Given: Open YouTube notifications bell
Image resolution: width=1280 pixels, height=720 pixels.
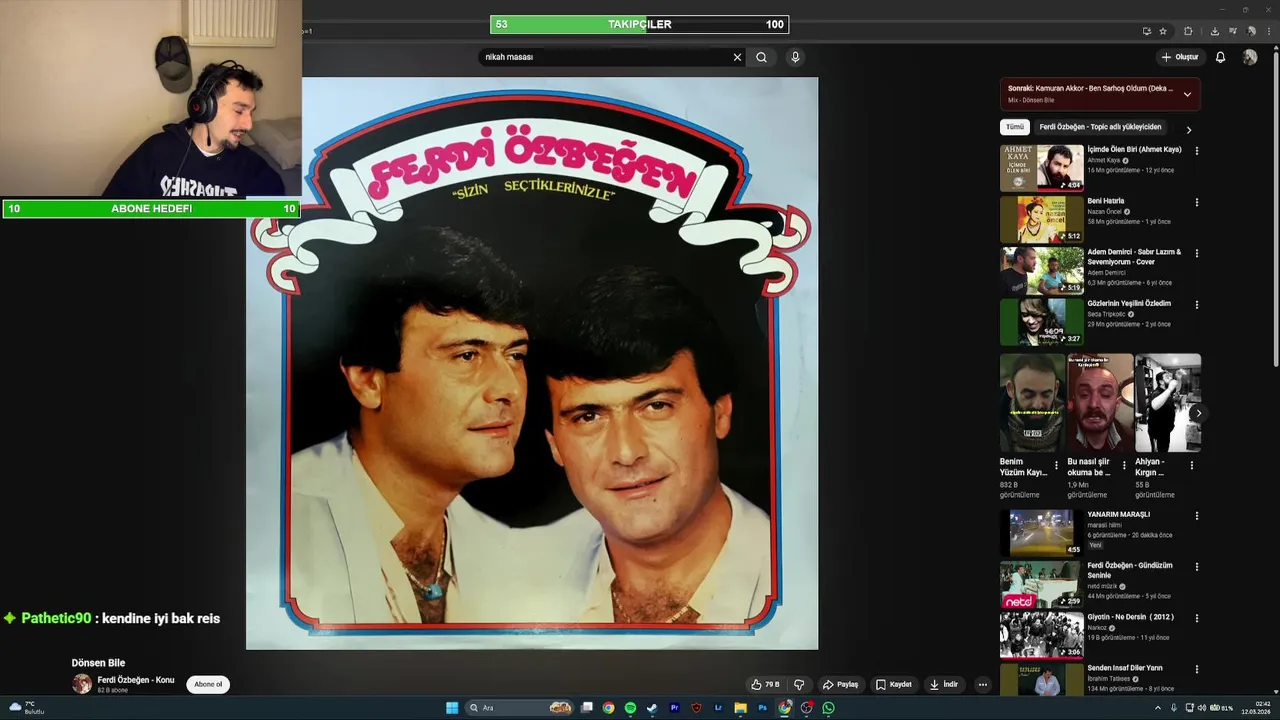Looking at the screenshot, I should point(1220,57).
